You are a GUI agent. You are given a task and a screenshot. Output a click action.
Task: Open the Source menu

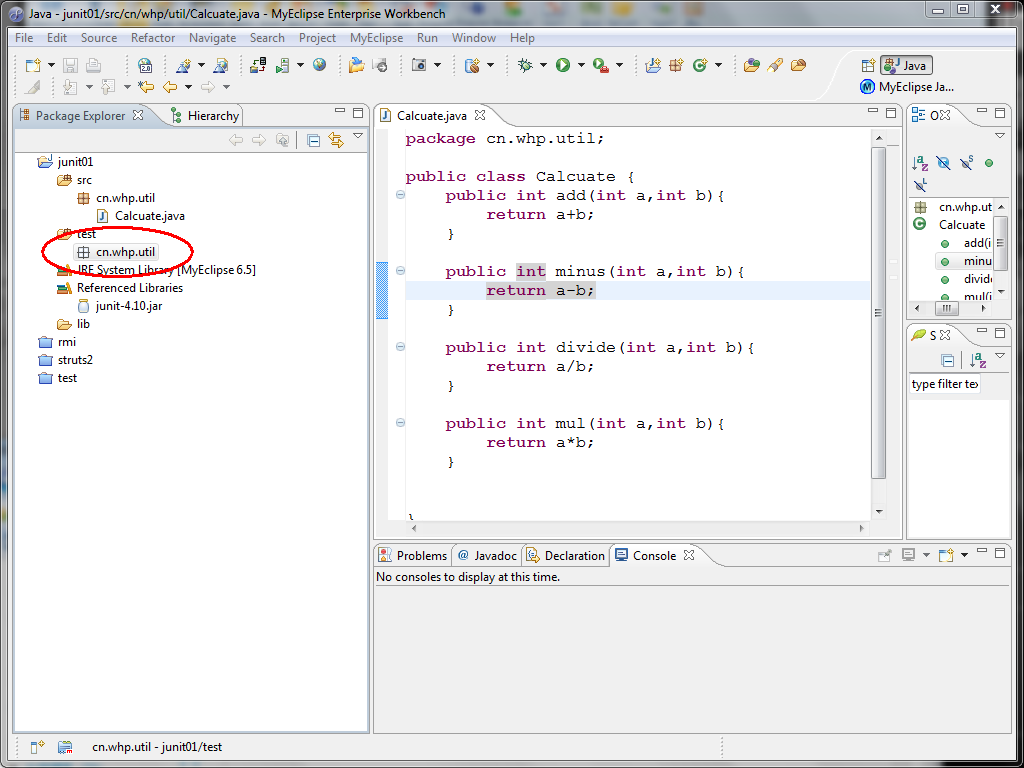tap(99, 38)
